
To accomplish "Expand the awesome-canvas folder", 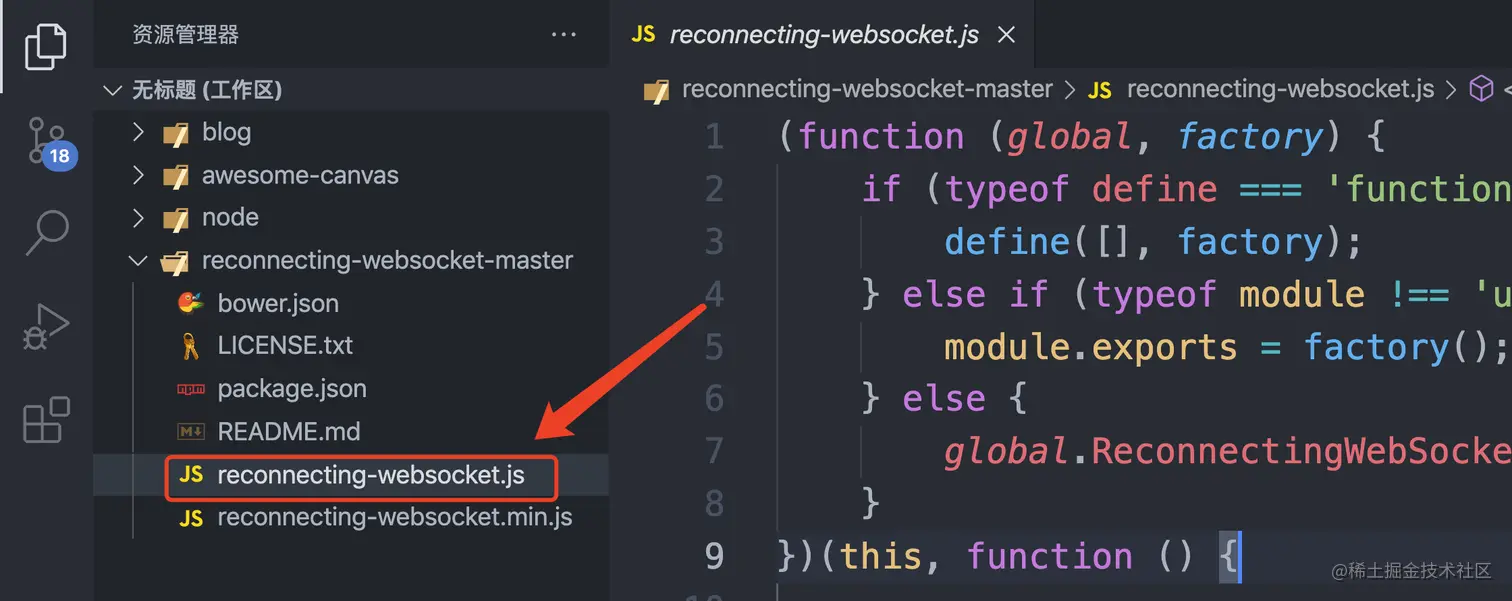I will [x=139, y=174].
